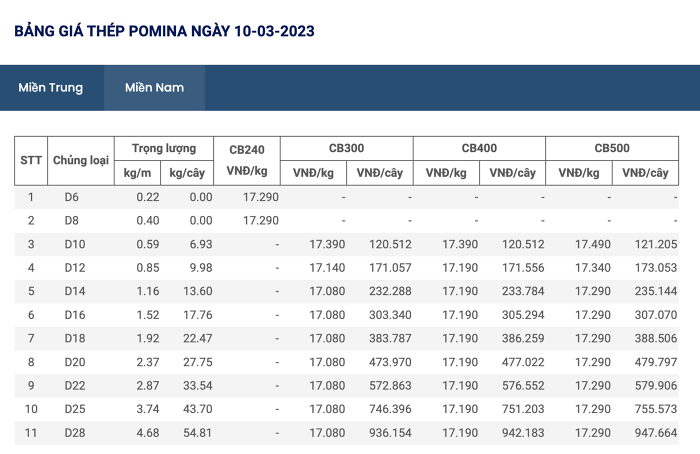Click the D14 row label
The height and width of the screenshot is (454, 700).
(x=75, y=291)
